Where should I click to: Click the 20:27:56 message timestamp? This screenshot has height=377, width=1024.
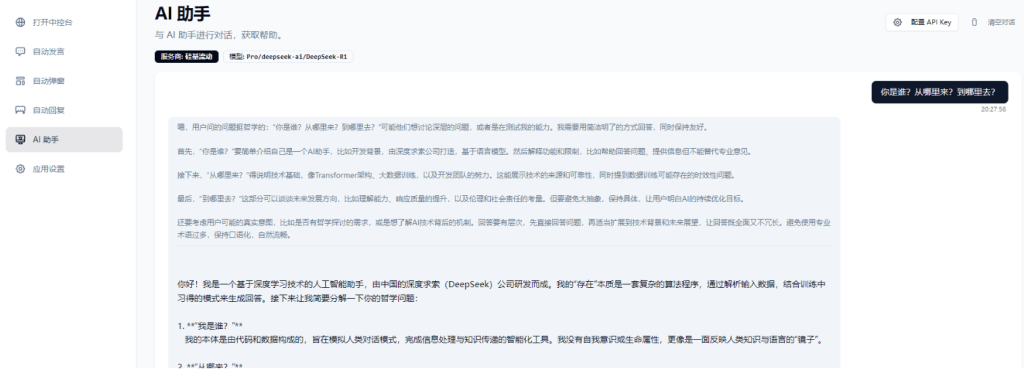pyautogui.click(x=993, y=110)
